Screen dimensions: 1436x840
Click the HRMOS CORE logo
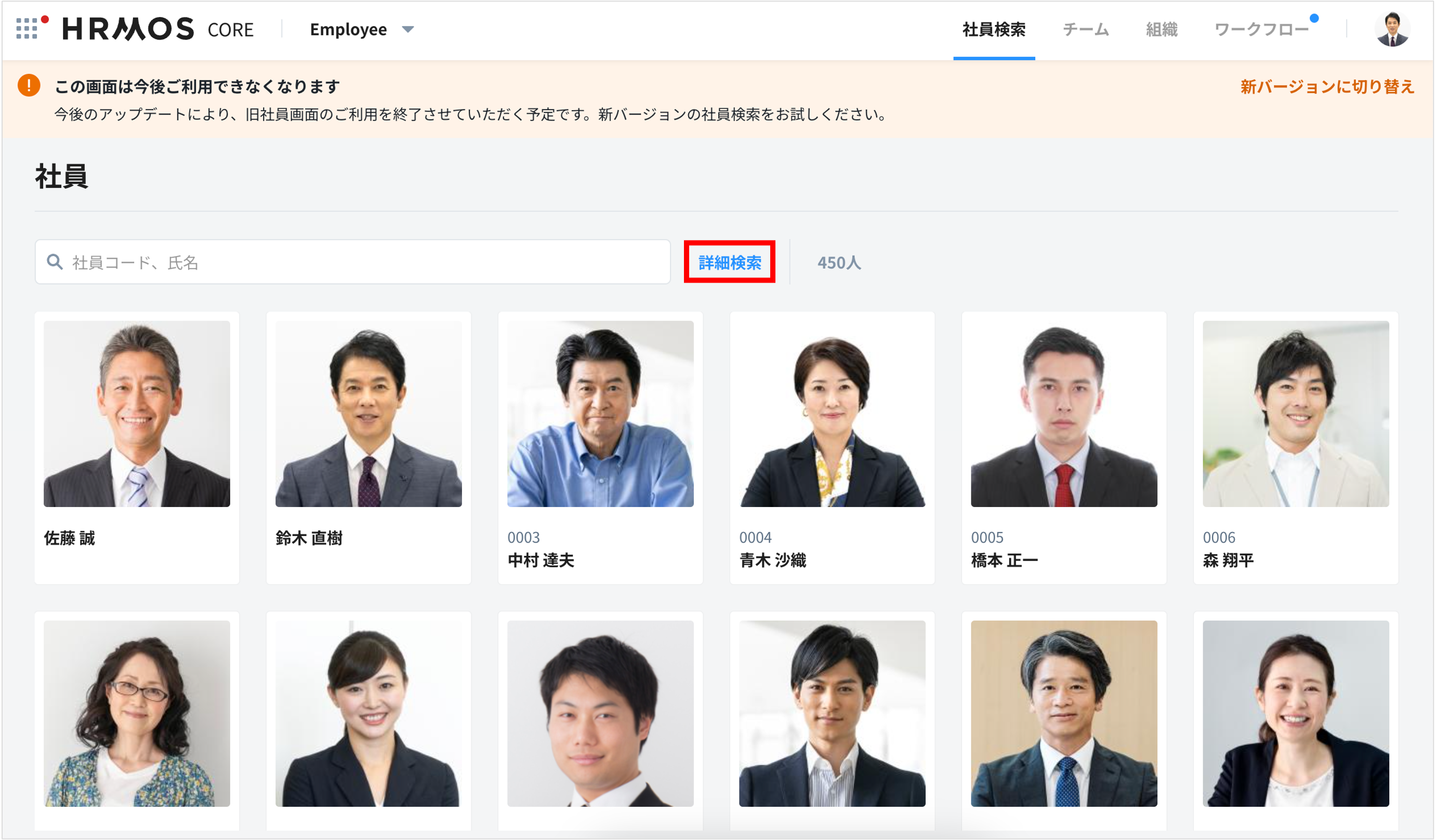click(158, 29)
